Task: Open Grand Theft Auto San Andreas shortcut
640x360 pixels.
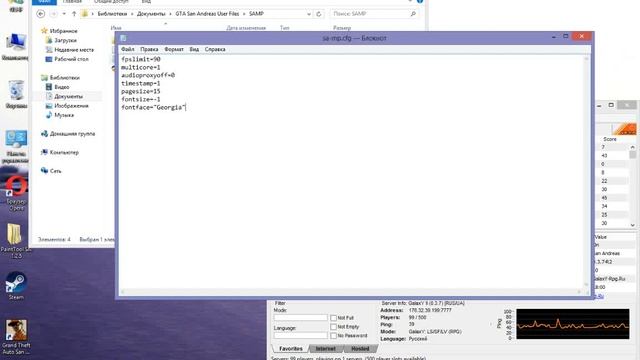Action: coord(16,337)
